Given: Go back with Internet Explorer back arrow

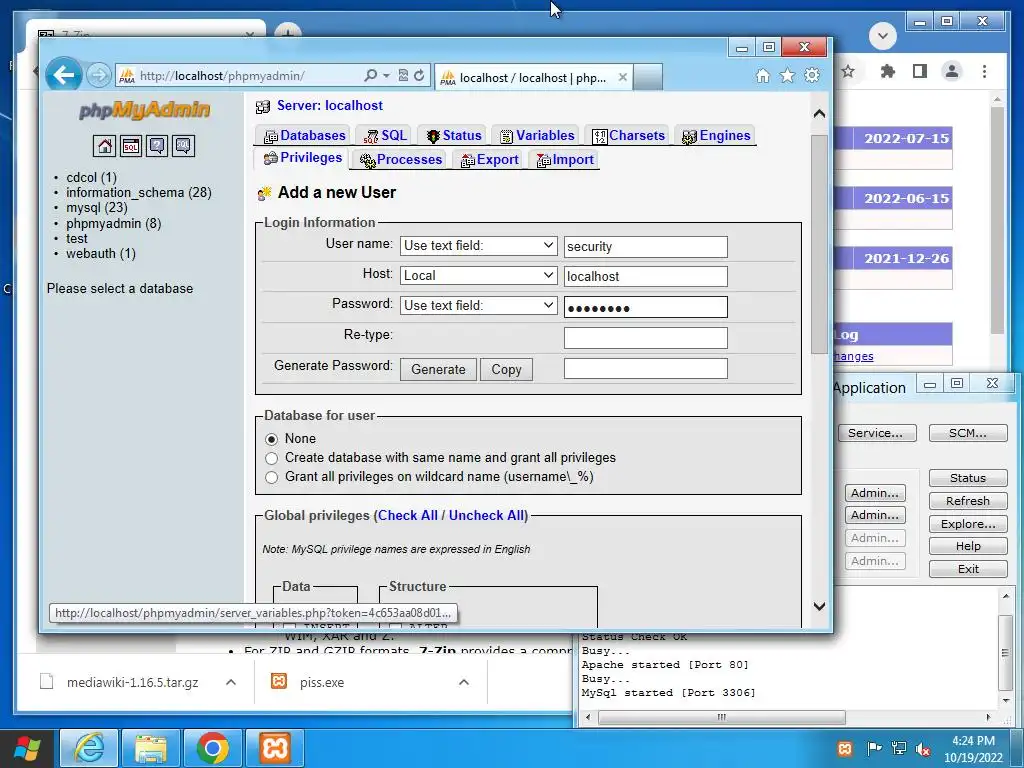Looking at the screenshot, I should click(63, 76).
